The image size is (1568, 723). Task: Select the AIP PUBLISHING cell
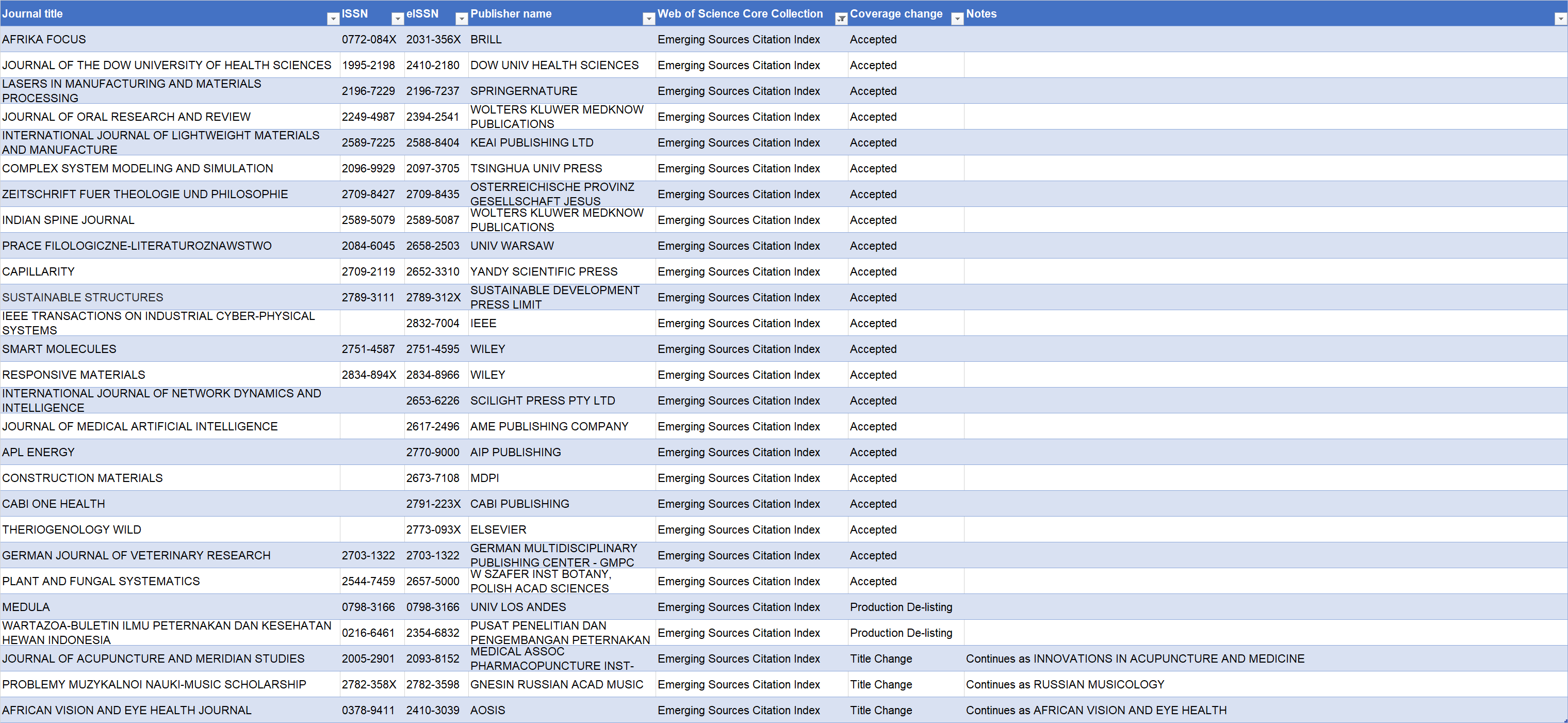pyautogui.click(x=562, y=452)
